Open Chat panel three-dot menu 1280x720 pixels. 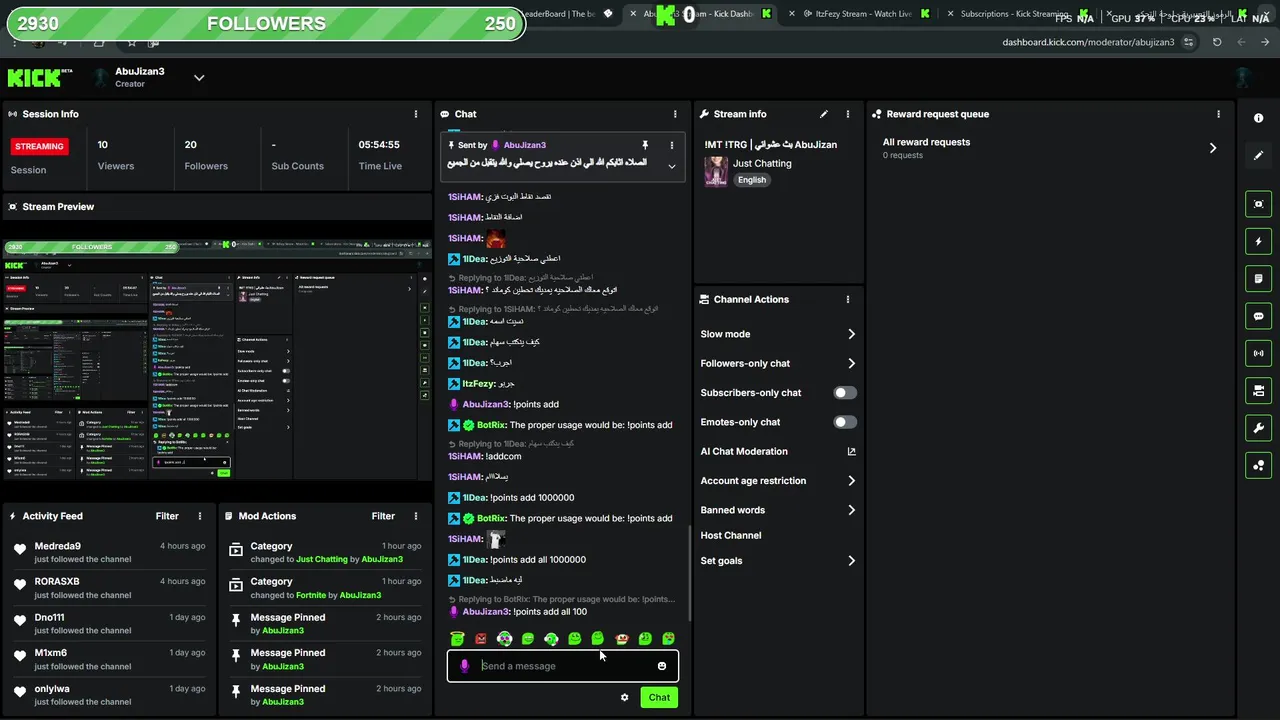point(675,114)
